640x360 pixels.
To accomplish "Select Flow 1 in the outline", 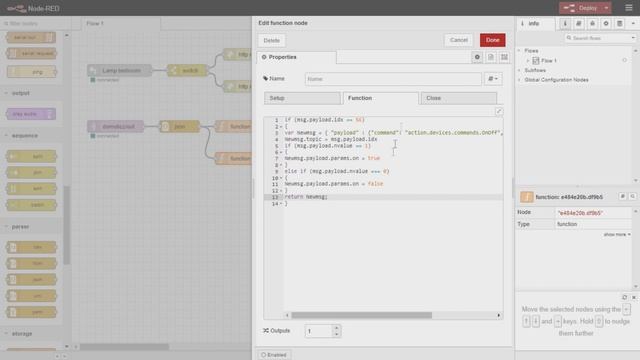I will [549, 61].
